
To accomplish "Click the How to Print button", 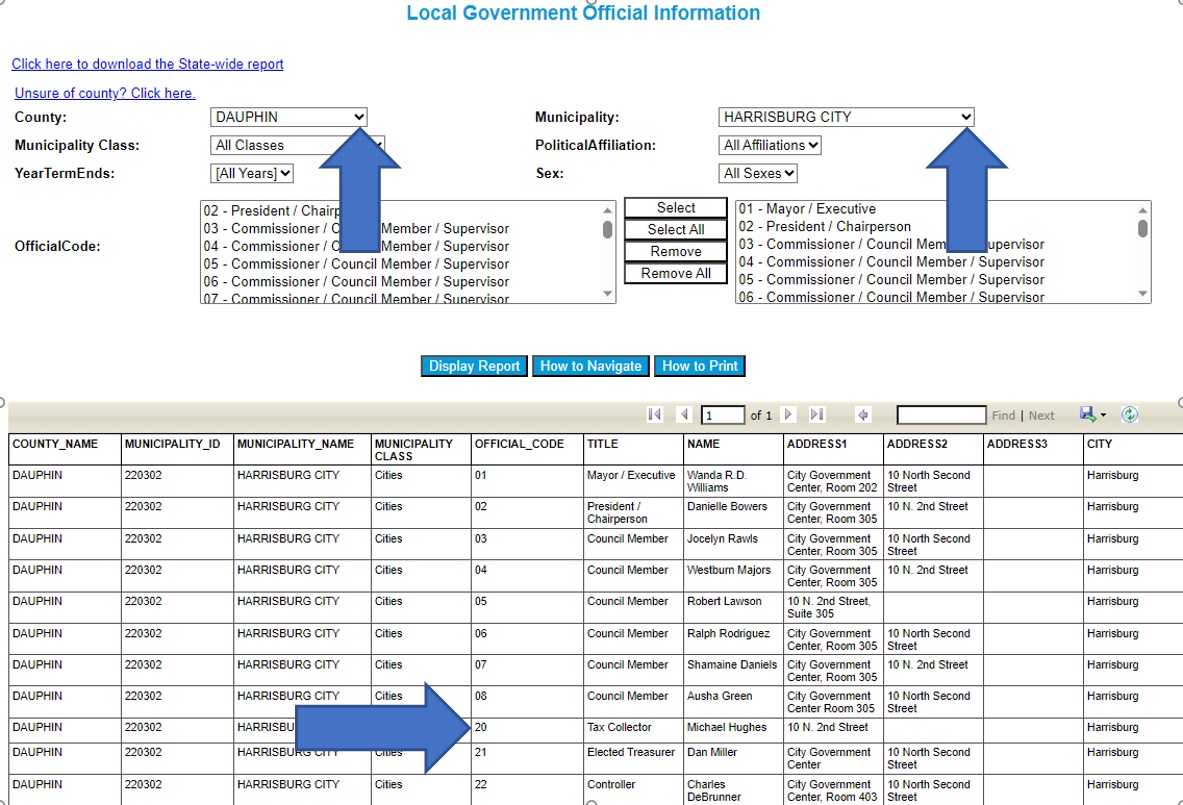I will click(x=700, y=366).
